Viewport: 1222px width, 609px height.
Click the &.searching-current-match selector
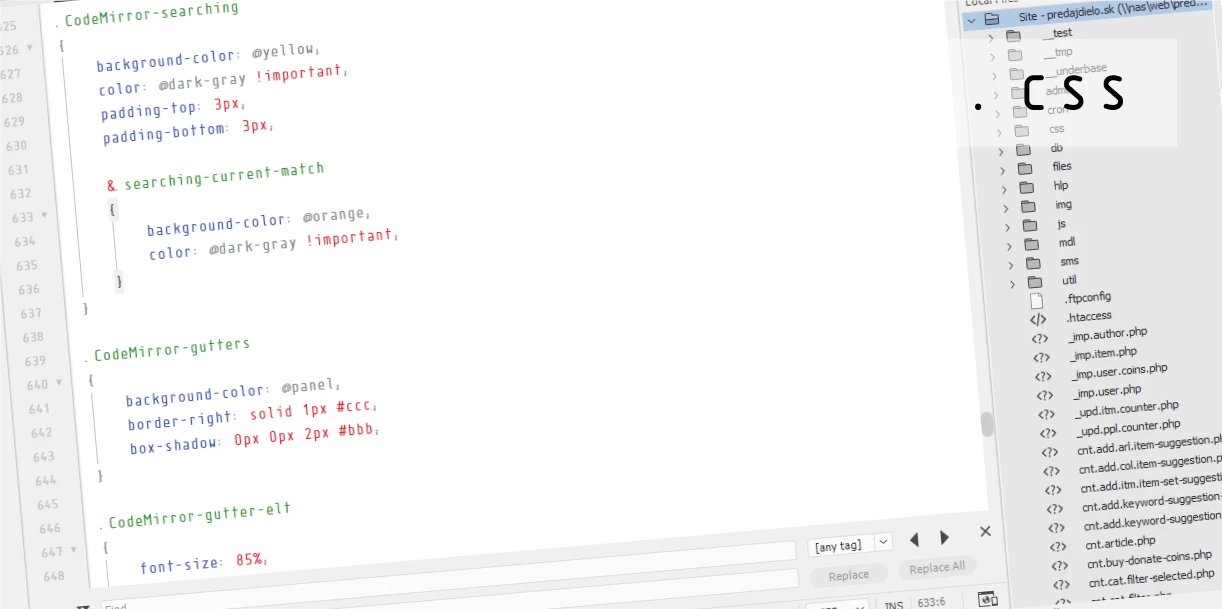pyautogui.click(x=215, y=177)
